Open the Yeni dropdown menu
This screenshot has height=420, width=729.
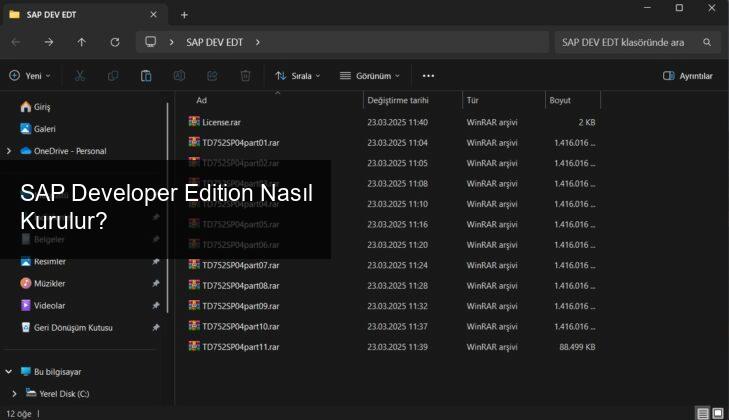30,75
